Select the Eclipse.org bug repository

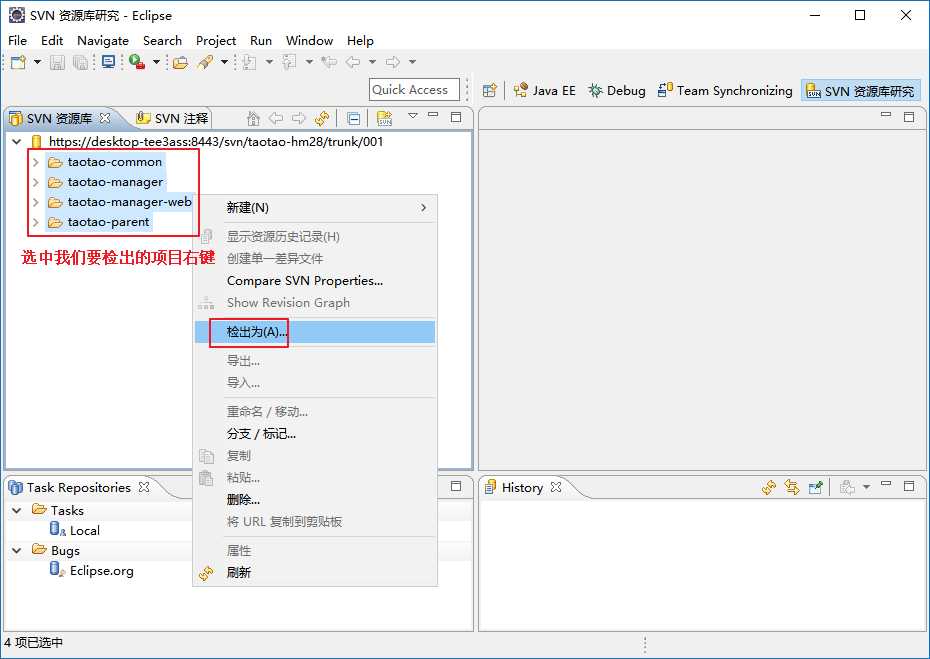coord(92,571)
